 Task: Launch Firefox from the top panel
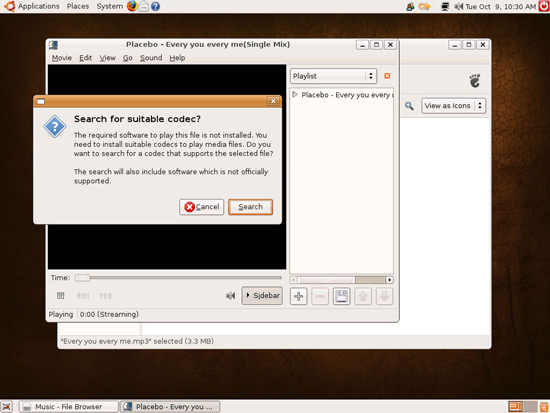coord(132,6)
